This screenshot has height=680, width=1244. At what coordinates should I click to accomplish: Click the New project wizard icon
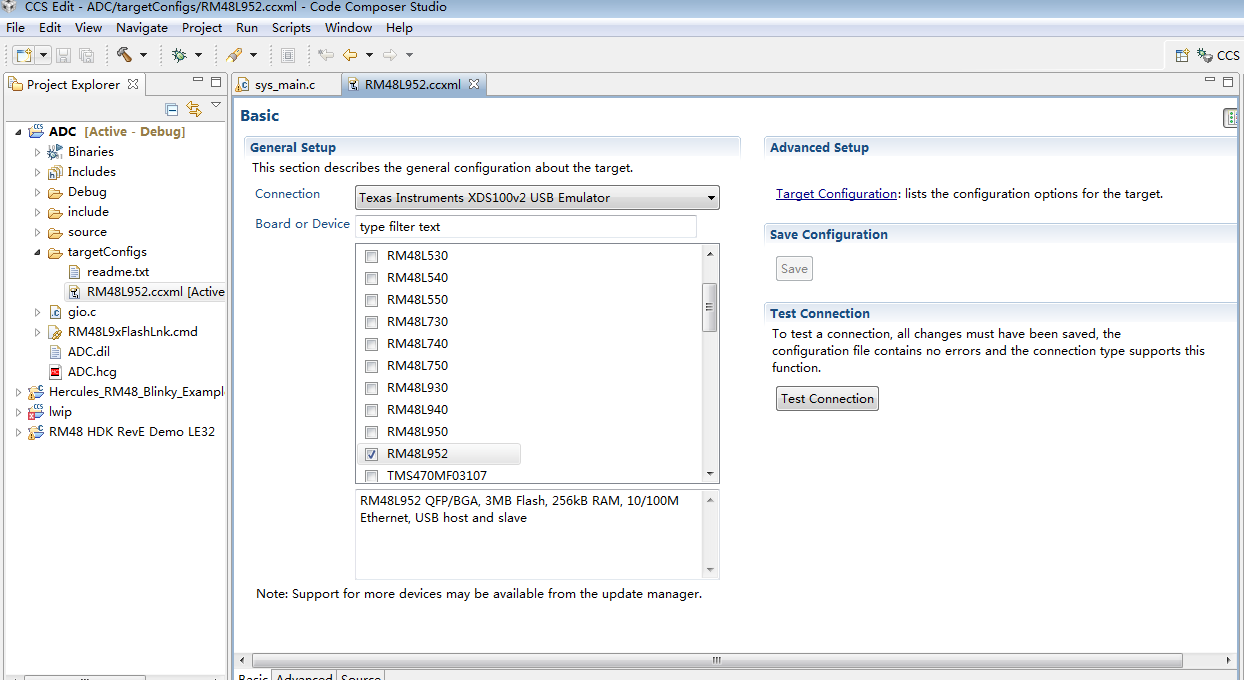pyautogui.click(x=23, y=55)
